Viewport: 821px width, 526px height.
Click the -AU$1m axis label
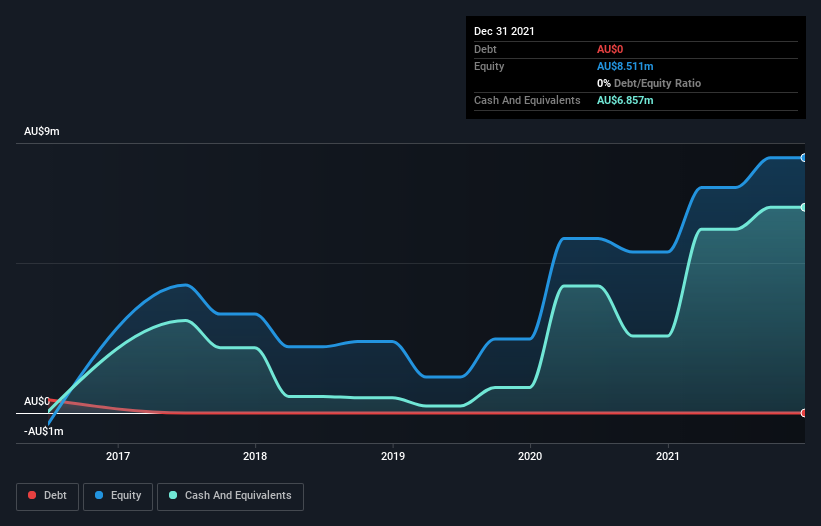43,431
